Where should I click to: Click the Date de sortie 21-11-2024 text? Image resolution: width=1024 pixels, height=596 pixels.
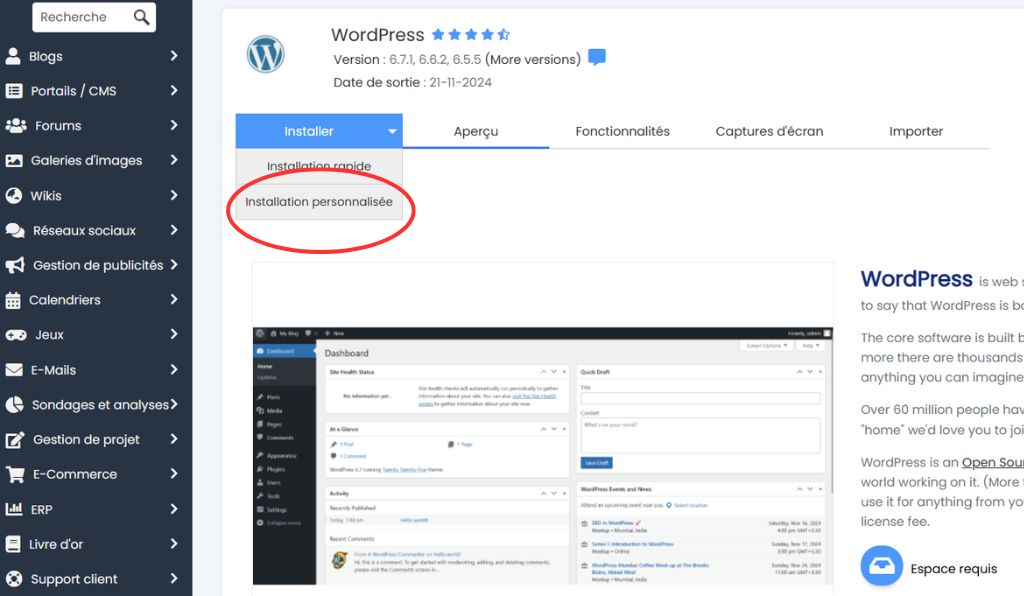coord(412,82)
